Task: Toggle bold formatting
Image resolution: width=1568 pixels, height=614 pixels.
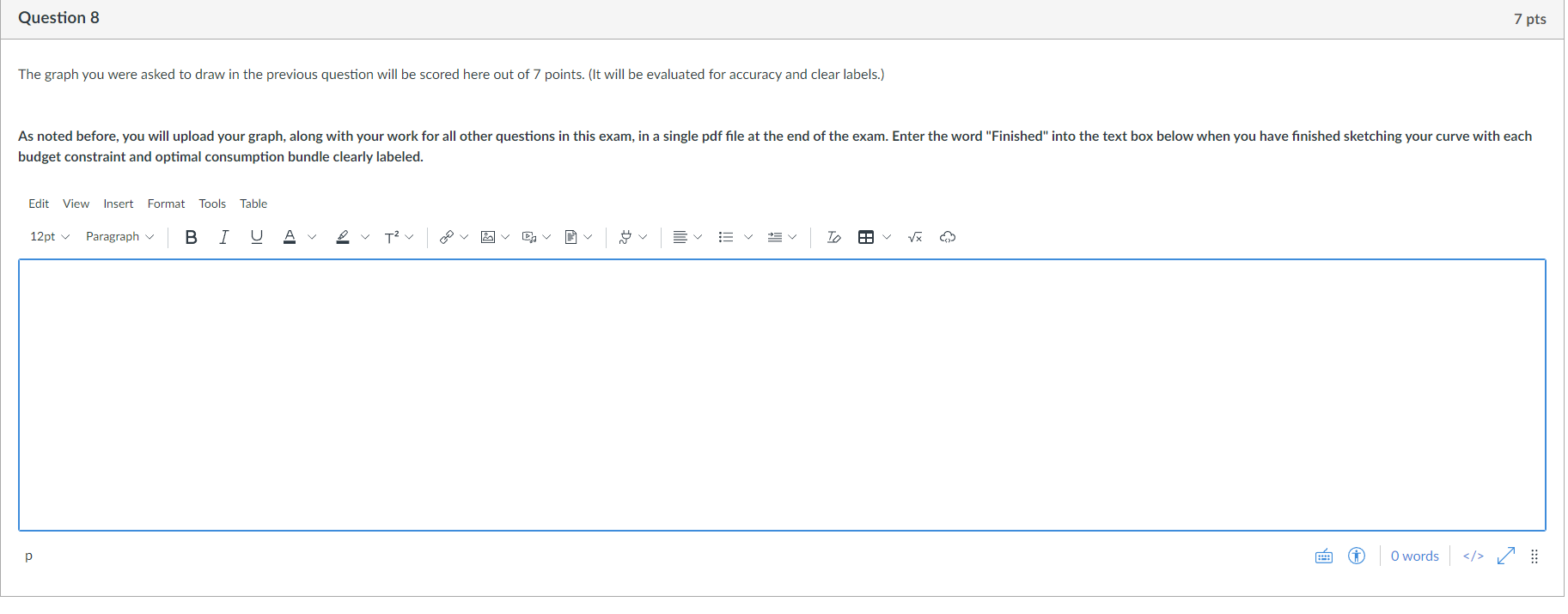Action: (191, 237)
